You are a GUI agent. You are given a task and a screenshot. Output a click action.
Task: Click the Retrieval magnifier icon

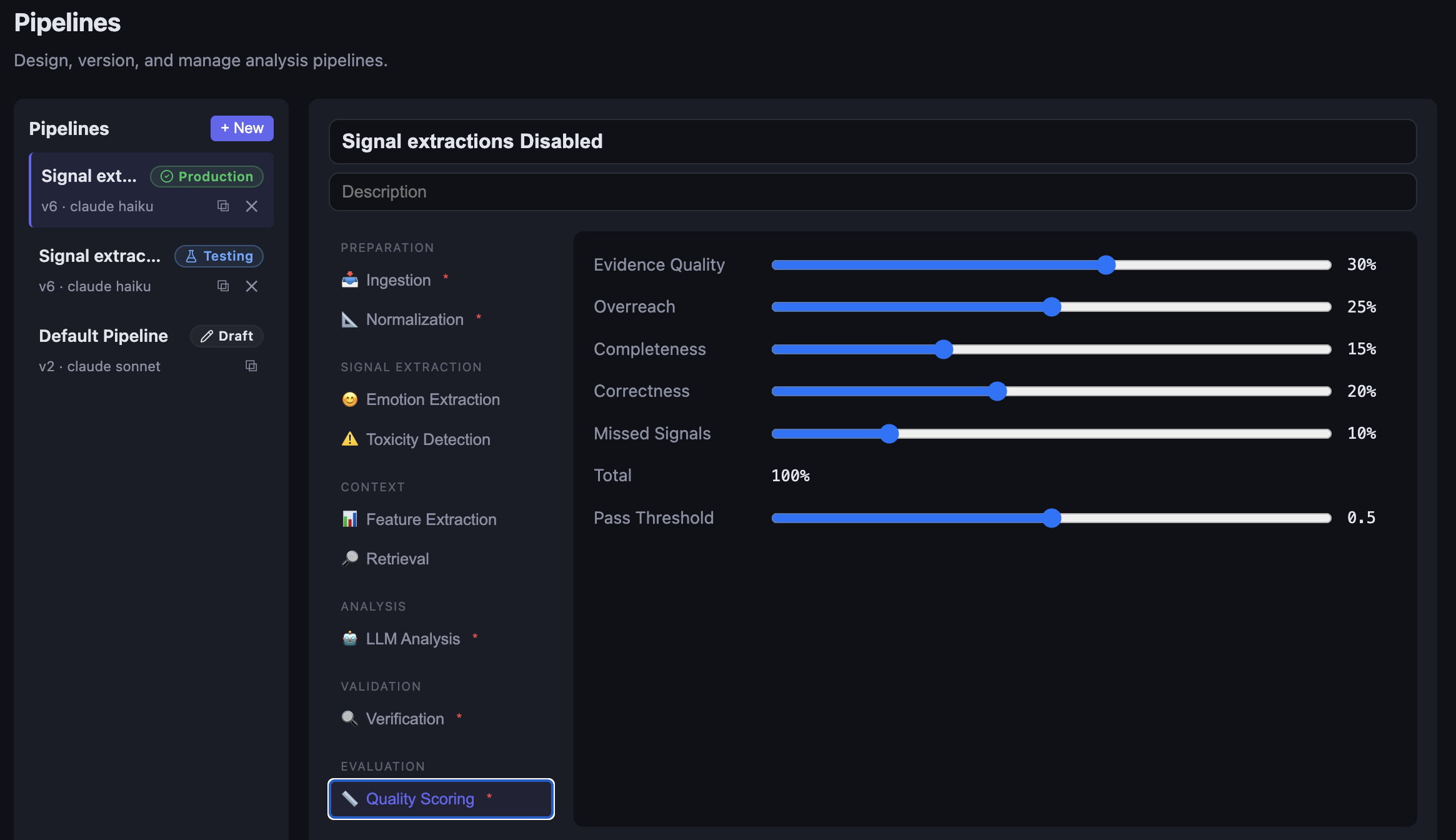pos(351,558)
